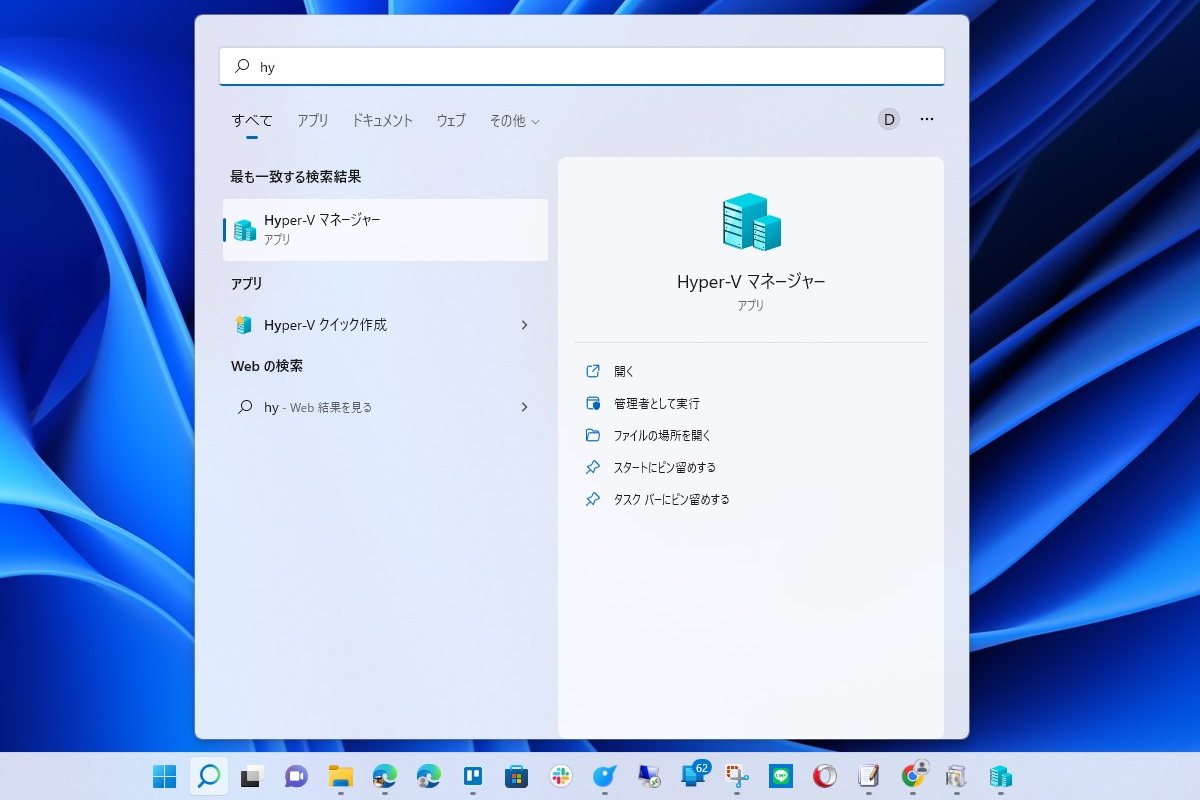Viewport: 1200px width, 800px height.
Task: Click the user account D icon
Action: [x=888, y=119]
